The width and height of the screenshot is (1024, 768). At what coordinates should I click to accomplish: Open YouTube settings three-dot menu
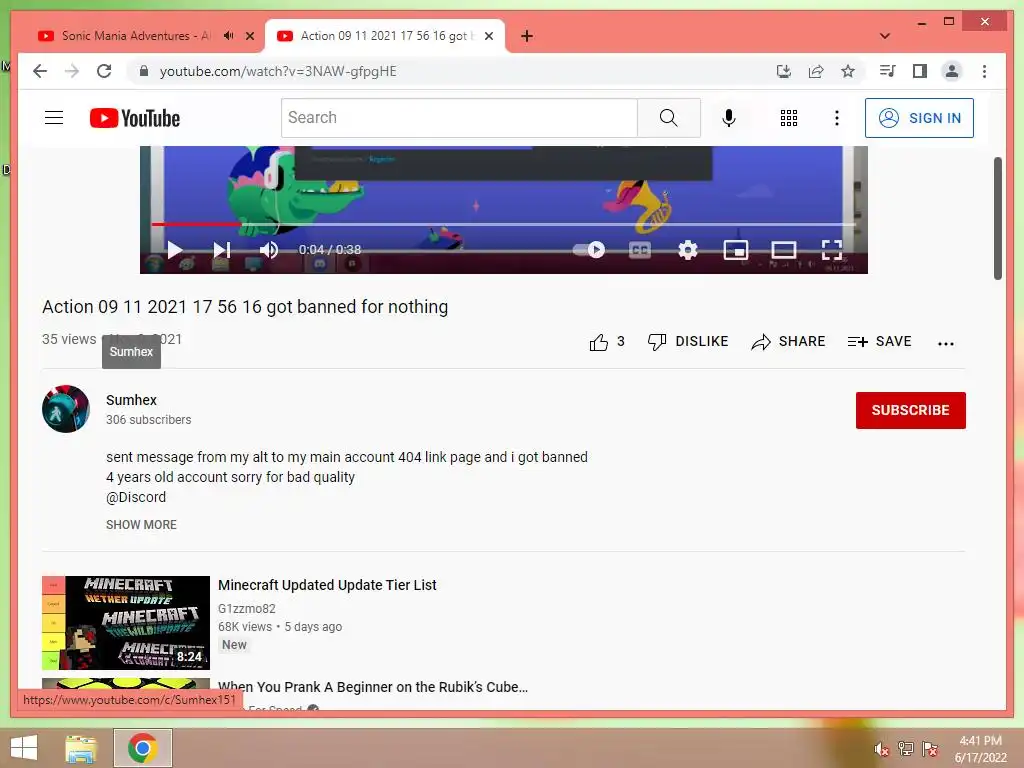click(x=837, y=118)
